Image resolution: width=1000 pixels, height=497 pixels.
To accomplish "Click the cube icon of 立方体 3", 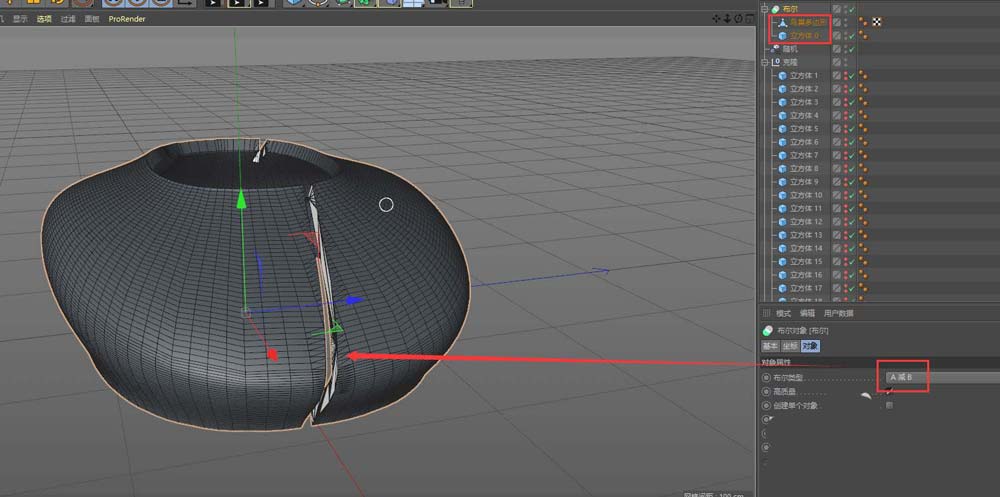I will (783, 102).
